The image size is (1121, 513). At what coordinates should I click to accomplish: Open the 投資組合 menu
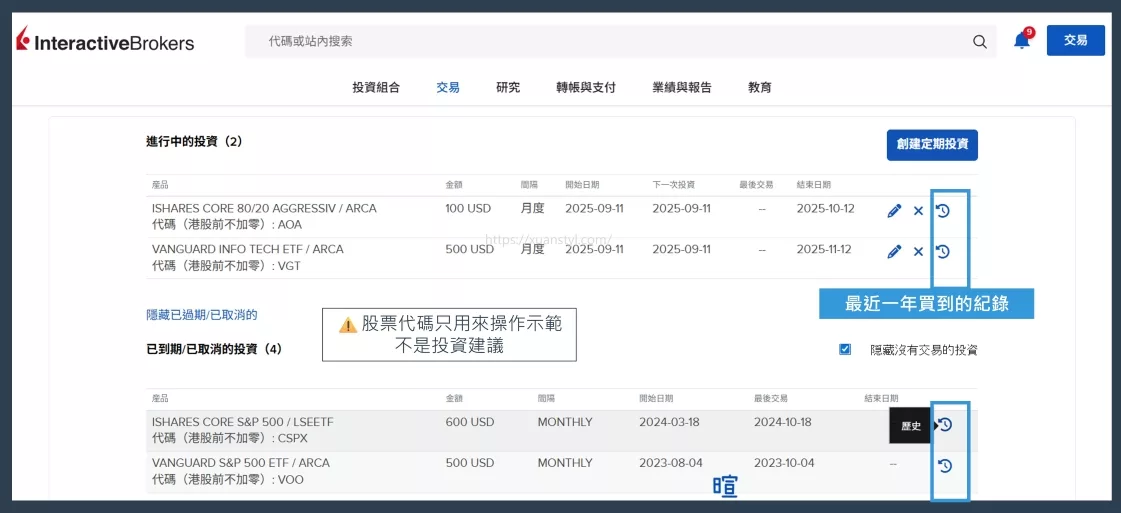pyautogui.click(x=376, y=88)
